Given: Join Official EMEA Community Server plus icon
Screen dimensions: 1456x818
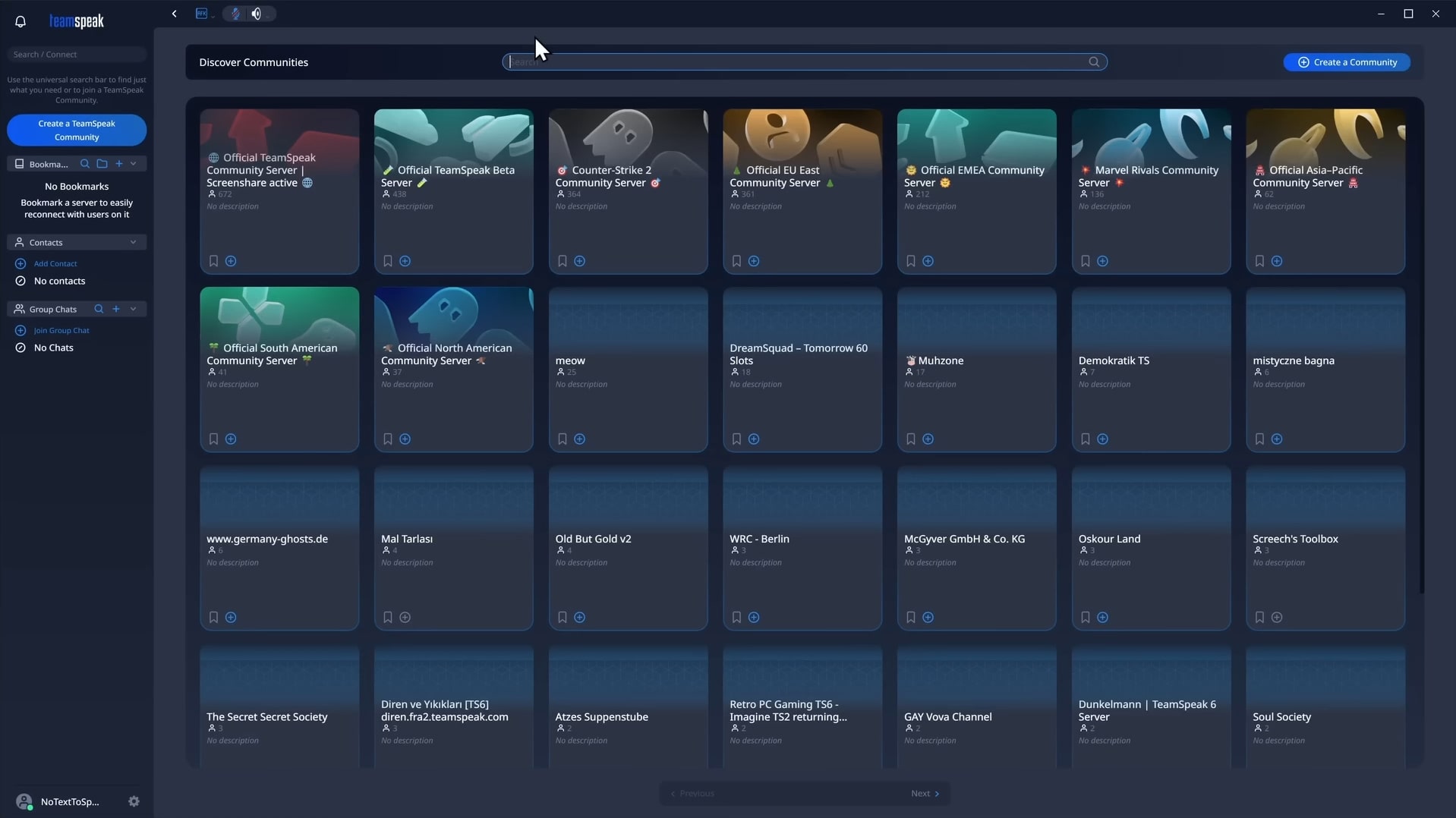Looking at the screenshot, I should click(928, 261).
